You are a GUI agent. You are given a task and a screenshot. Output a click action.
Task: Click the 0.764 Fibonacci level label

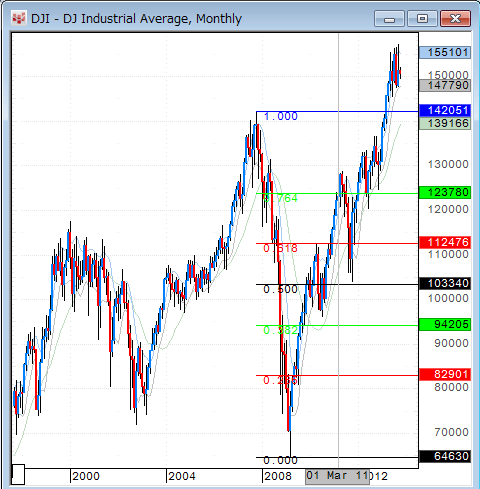coord(280,198)
